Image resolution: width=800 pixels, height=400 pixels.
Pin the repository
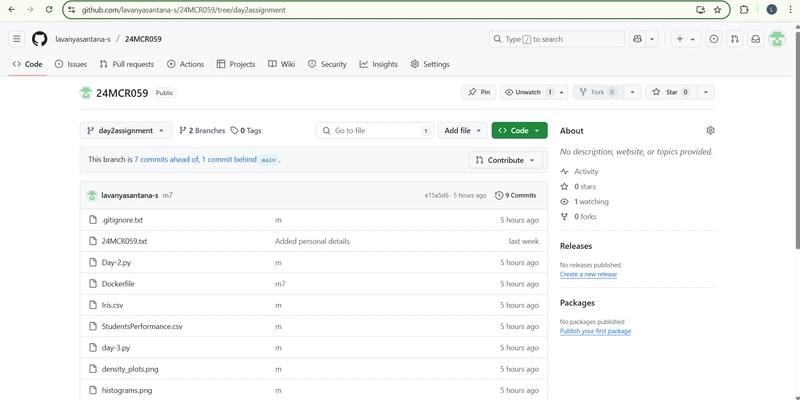479,92
